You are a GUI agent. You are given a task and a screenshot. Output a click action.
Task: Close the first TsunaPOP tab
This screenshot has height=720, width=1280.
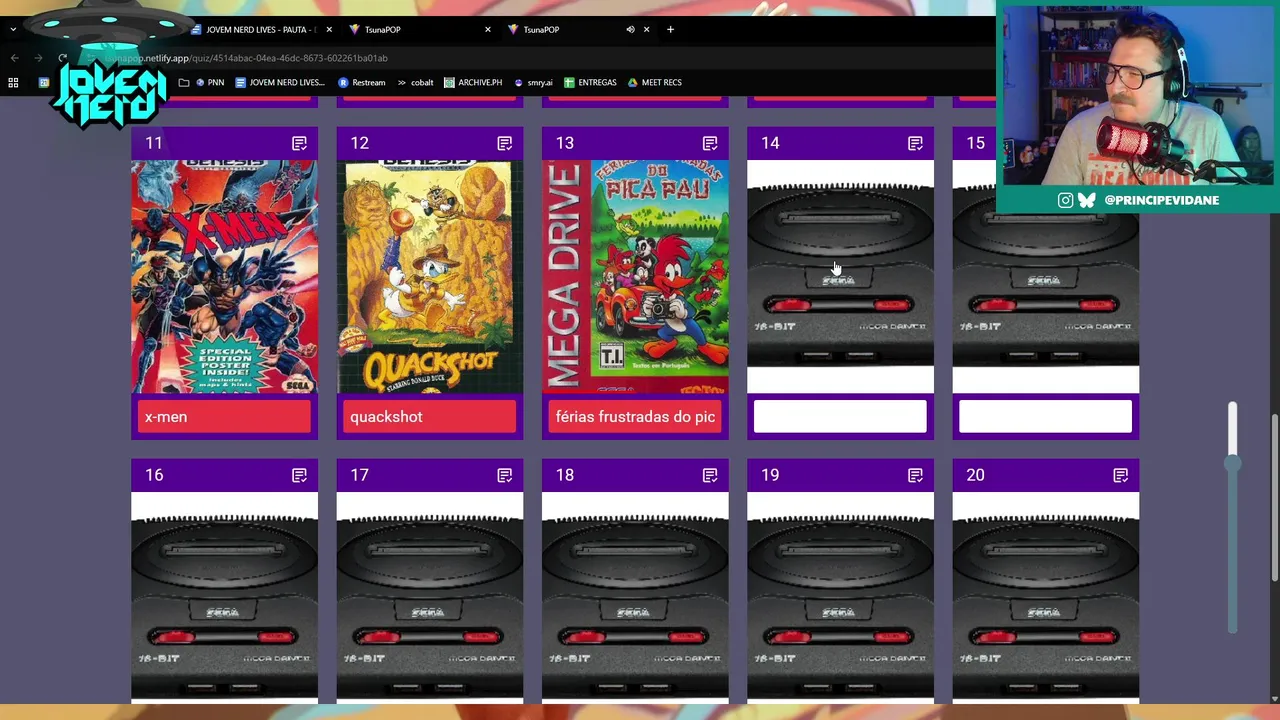point(487,30)
